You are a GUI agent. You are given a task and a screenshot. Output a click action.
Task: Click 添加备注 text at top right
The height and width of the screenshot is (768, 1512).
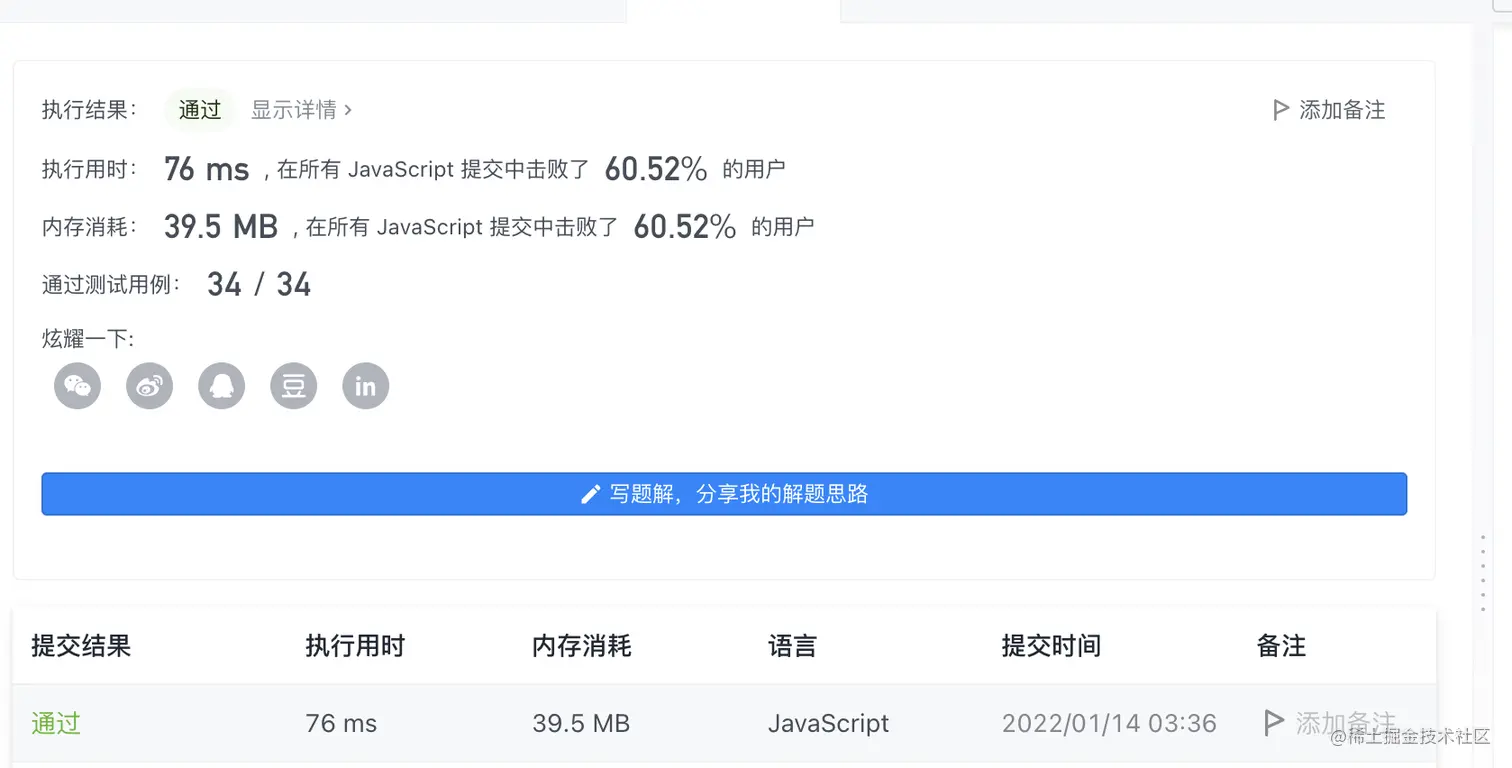point(1342,110)
